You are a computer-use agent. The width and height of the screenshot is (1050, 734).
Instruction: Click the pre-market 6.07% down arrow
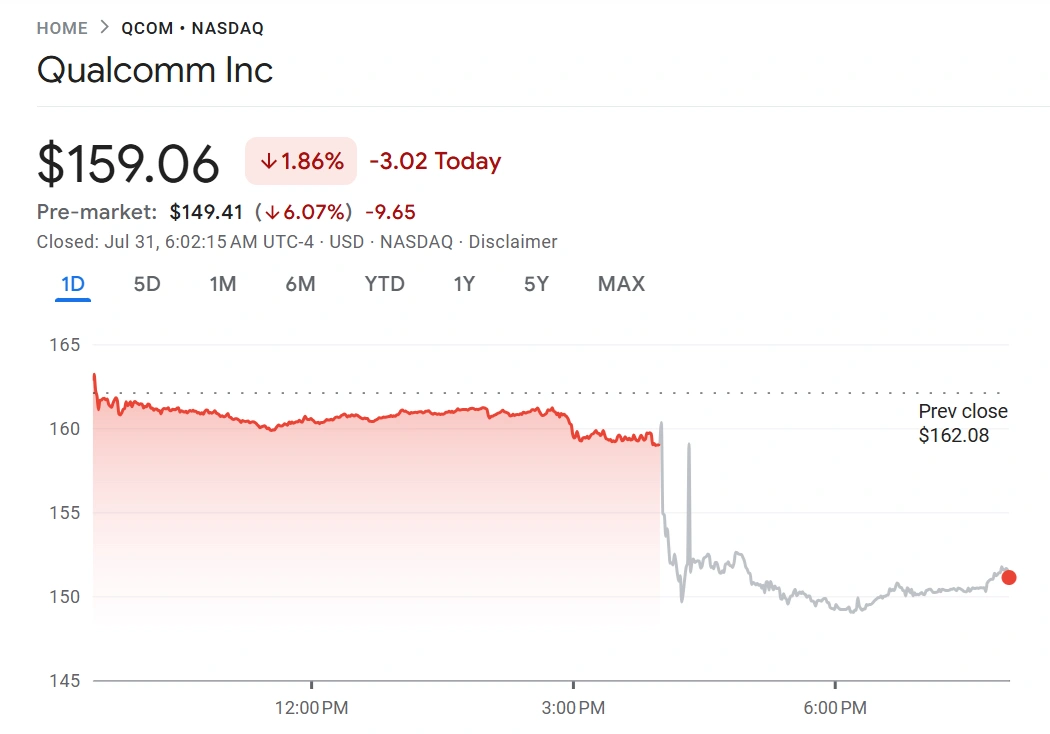(x=272, y=212)
